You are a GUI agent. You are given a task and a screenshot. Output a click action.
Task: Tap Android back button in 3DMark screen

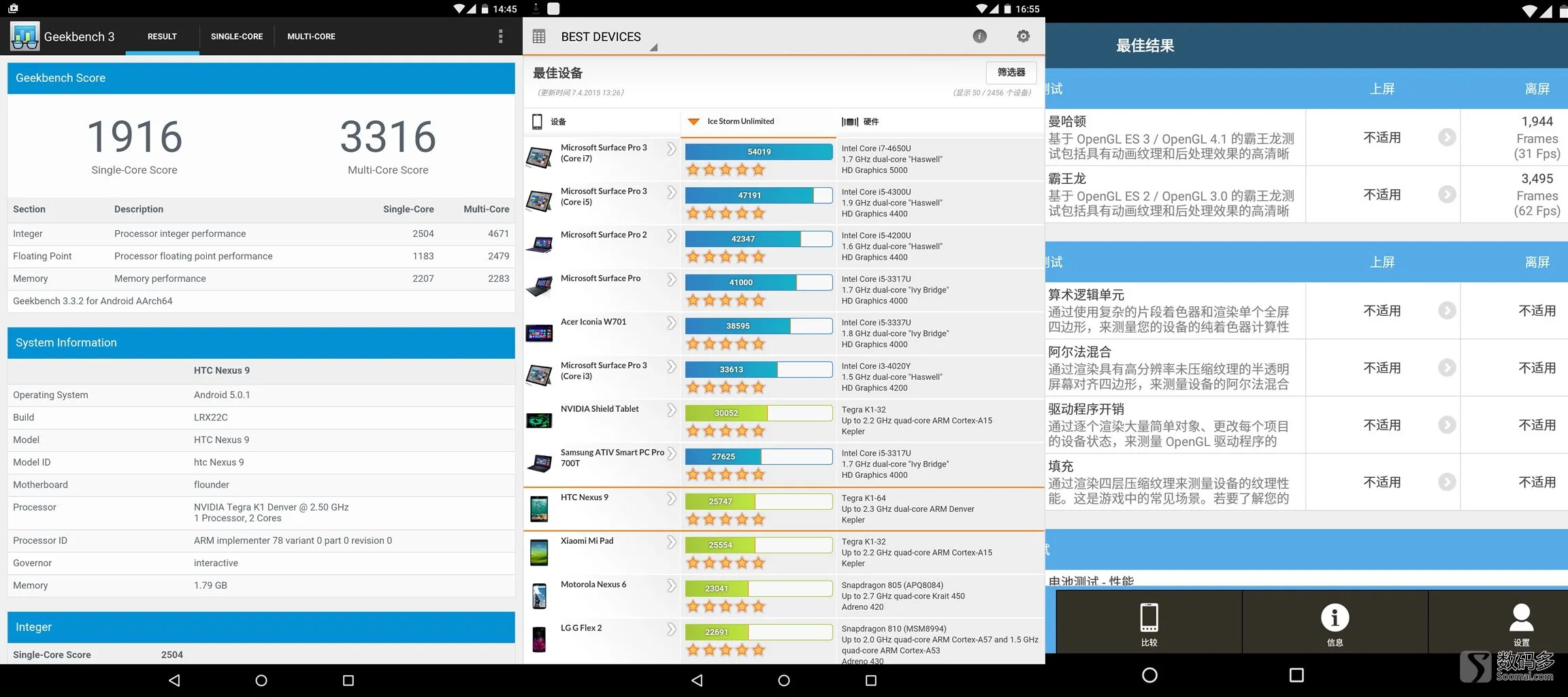tap(697, 680)
